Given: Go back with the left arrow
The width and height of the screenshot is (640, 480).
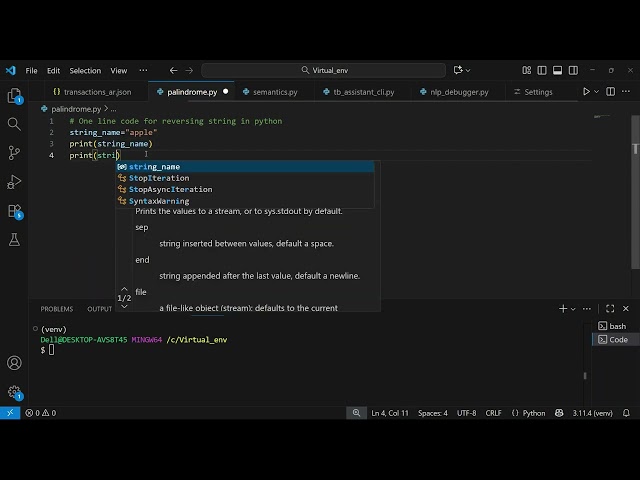Looking at the screenshot, I should 173,71.
